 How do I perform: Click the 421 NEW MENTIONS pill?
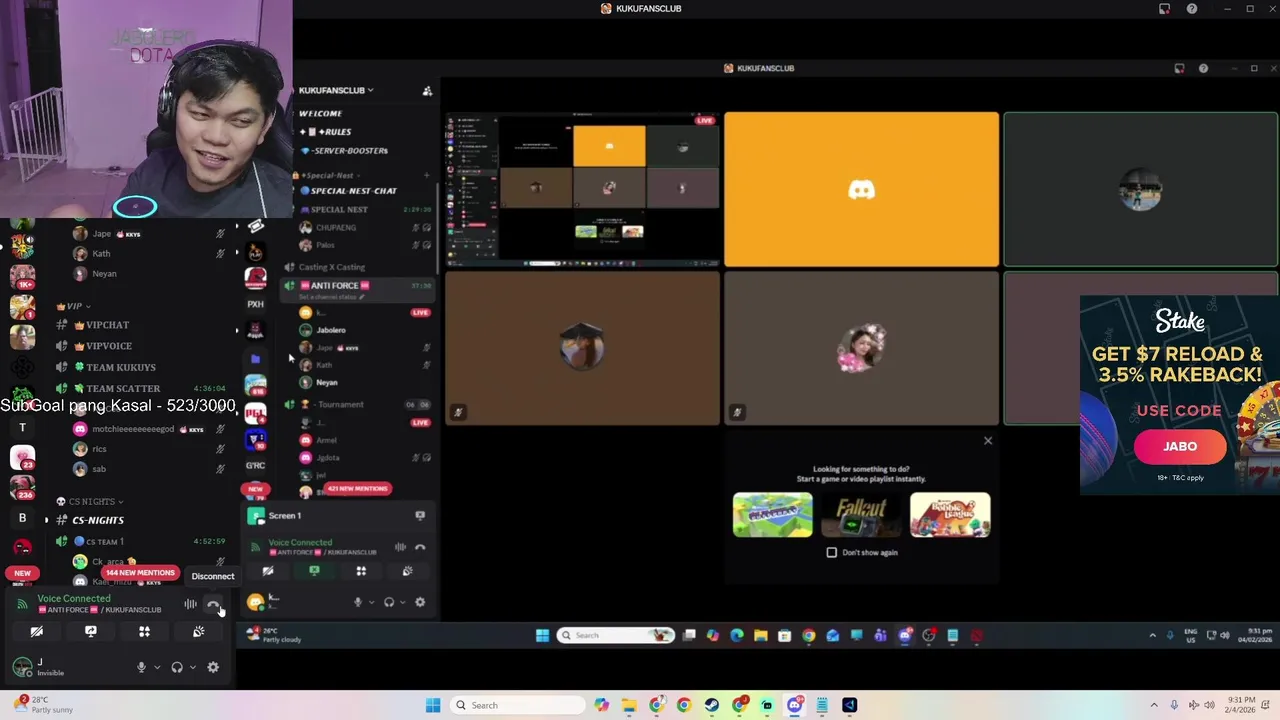[x=357, y=489]
